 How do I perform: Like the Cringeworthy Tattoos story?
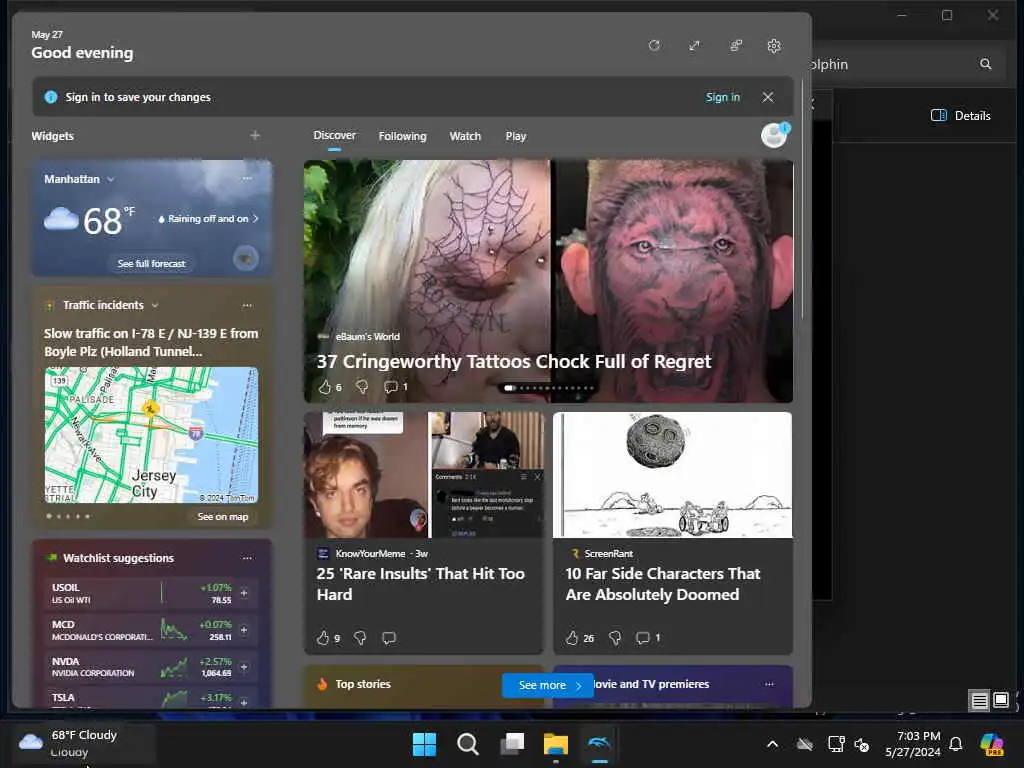(325, 387)
